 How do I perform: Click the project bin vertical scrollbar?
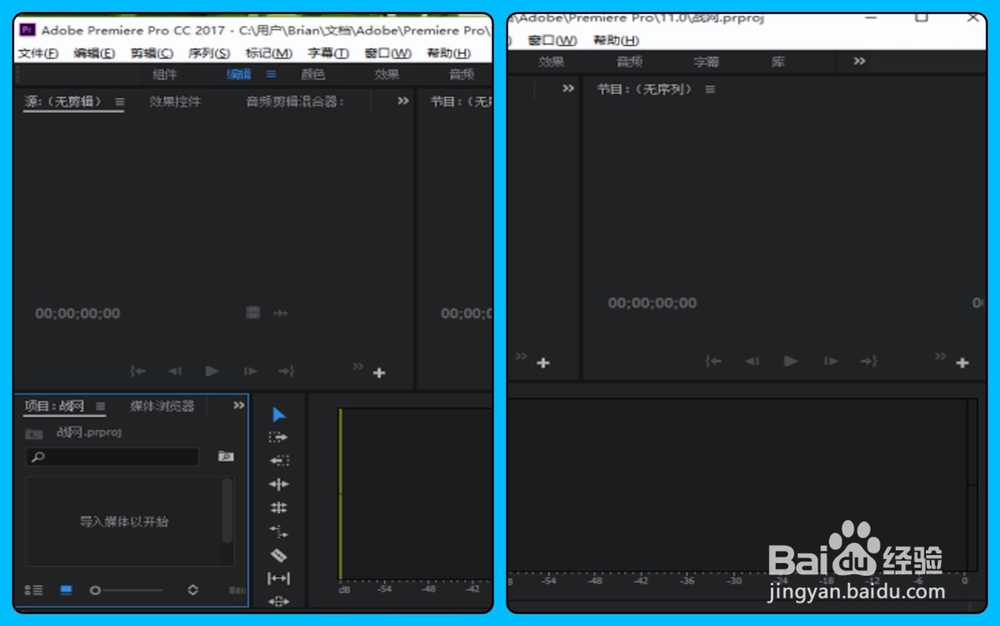pyautogui.click(x=226, y=510)
